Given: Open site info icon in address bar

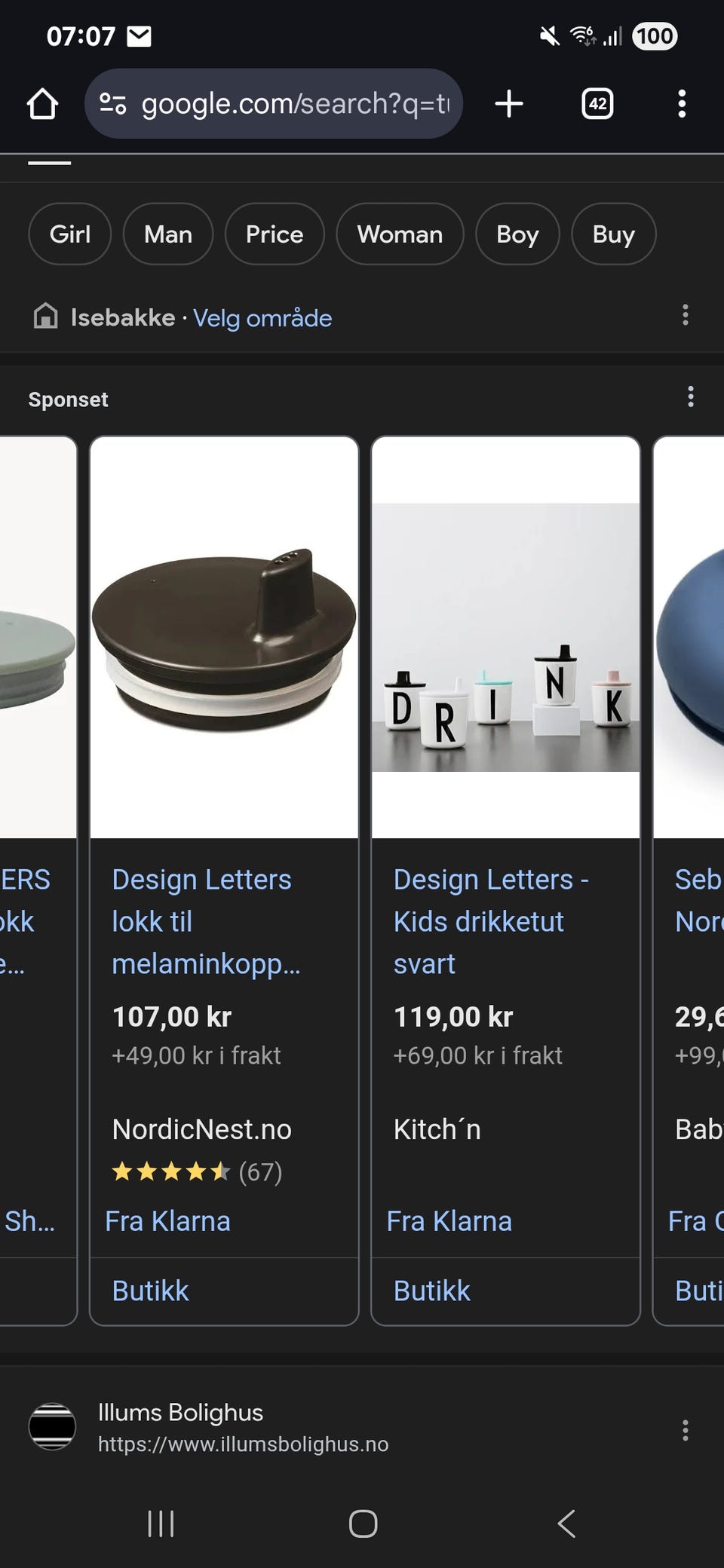Looking at the screenshot, I should 113,103.
